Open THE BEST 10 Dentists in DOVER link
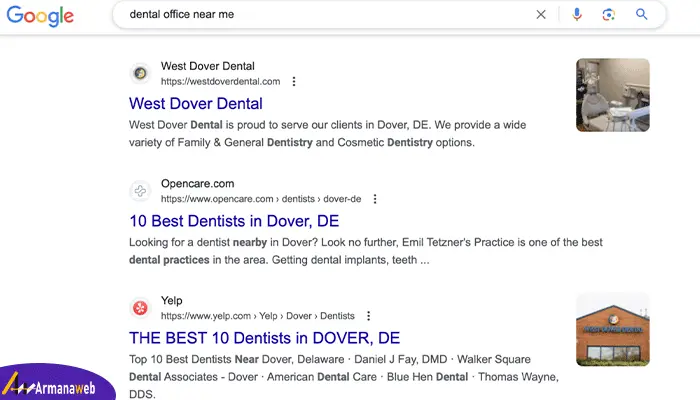This screenshot has height=400, width=700. (264, 338)
